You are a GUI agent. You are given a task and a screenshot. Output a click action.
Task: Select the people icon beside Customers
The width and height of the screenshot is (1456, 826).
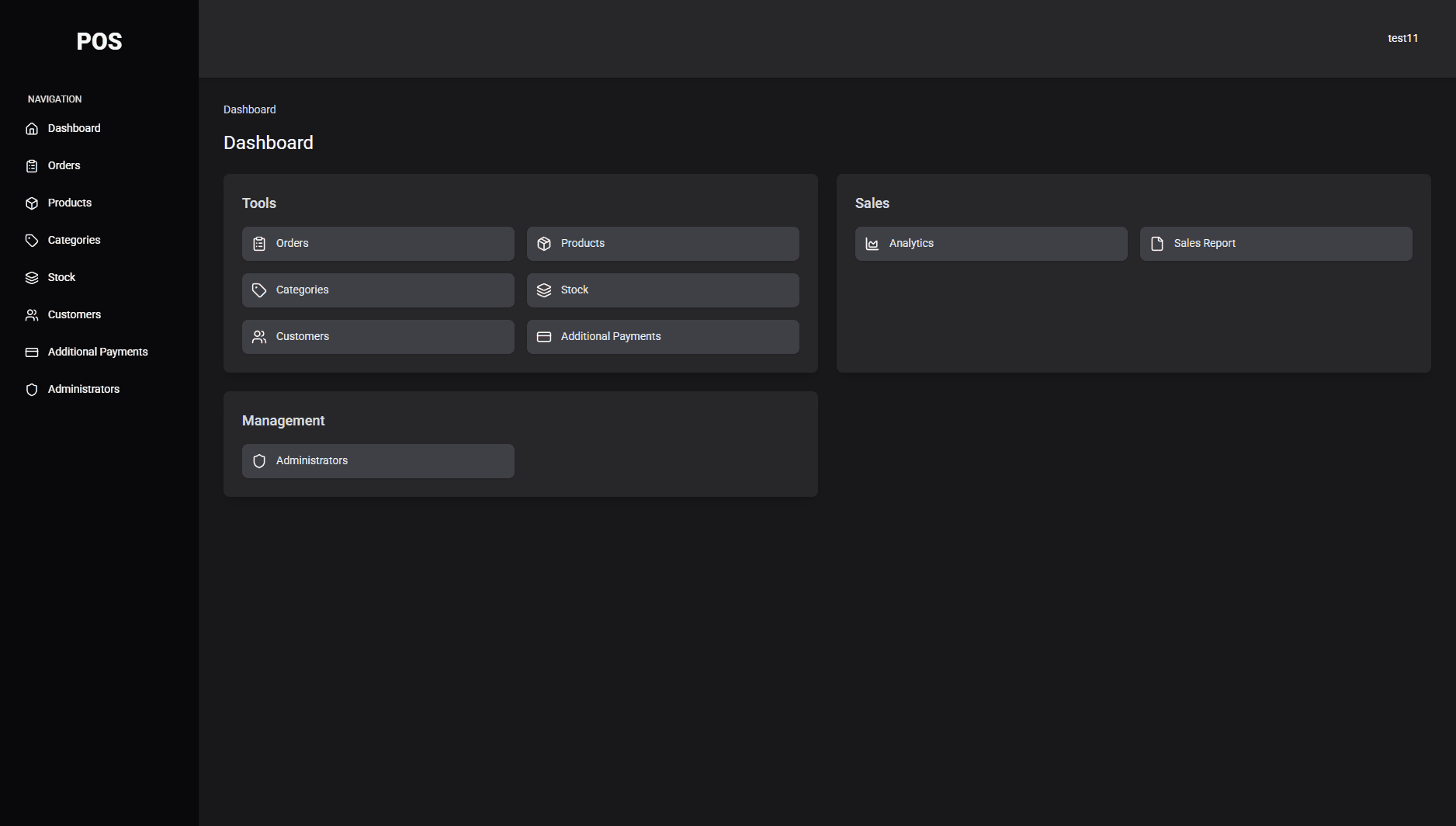(x=31, y=314)
